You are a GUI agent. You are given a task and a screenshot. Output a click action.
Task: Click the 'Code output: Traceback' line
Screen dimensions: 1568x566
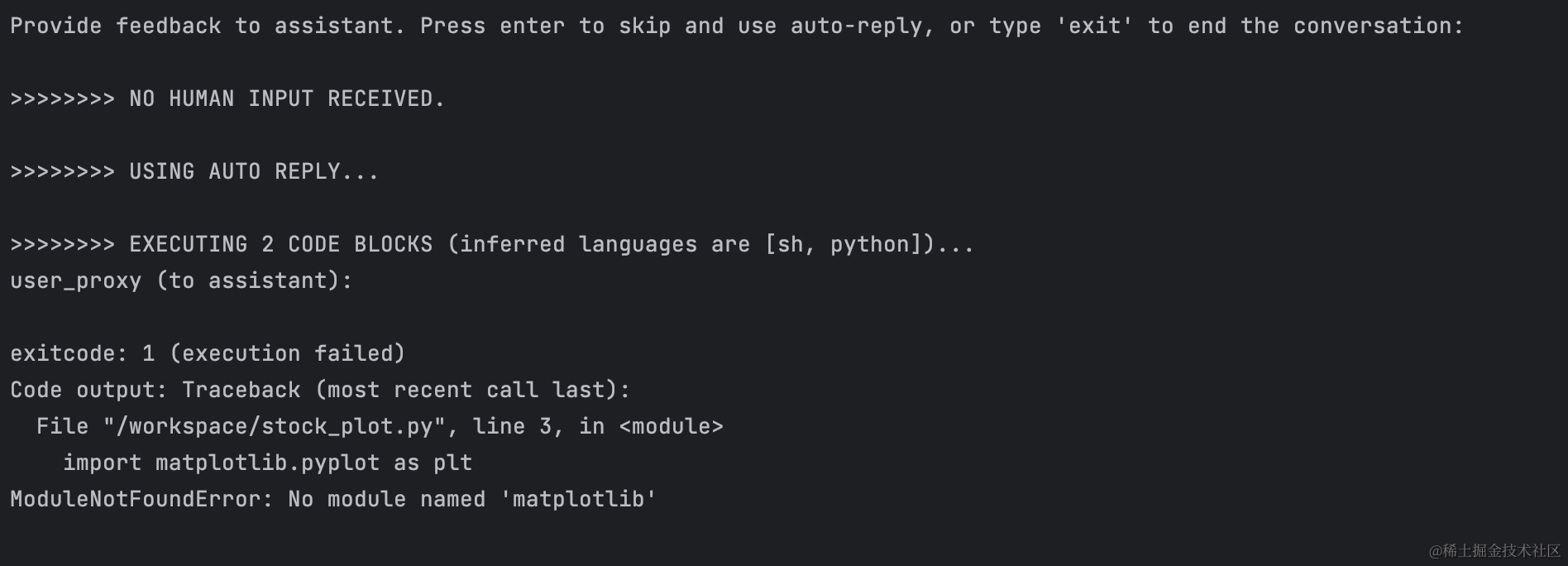[x=320, y=391]
